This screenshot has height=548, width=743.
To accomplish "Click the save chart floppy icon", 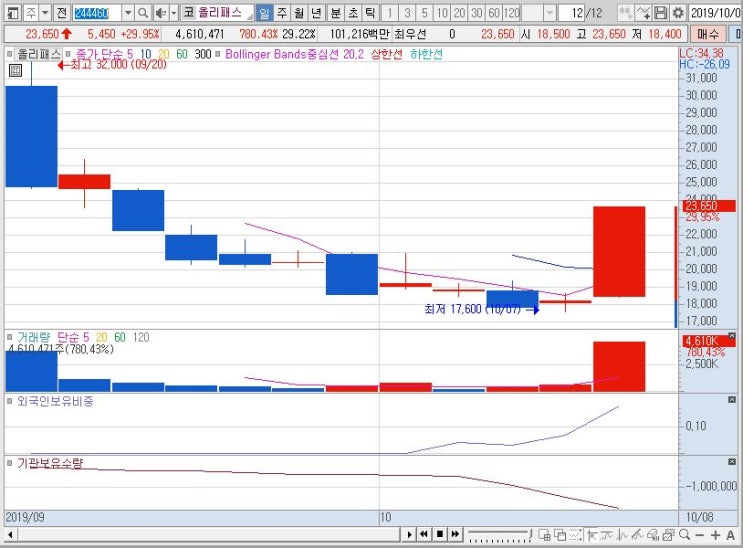I will (x=661, y=13).
